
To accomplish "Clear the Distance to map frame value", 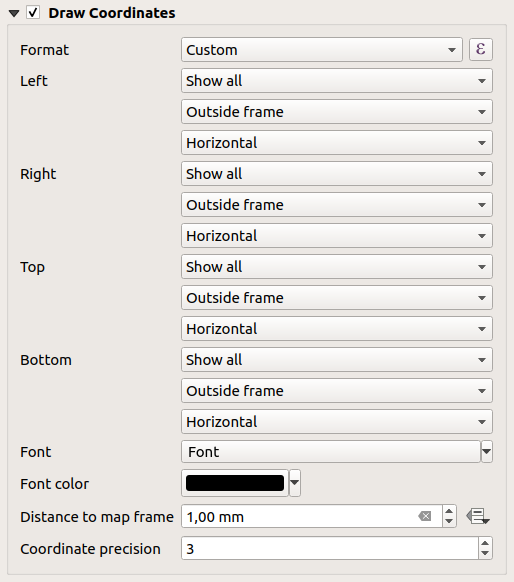I will coord(425,516).
